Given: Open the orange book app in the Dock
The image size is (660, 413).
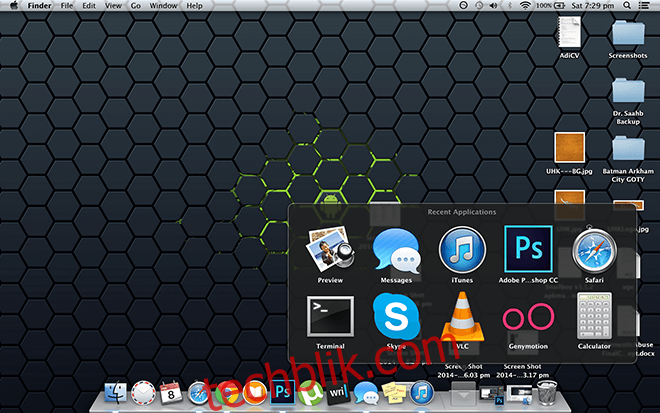Looking at the screenshot, I should pos(254,393).
